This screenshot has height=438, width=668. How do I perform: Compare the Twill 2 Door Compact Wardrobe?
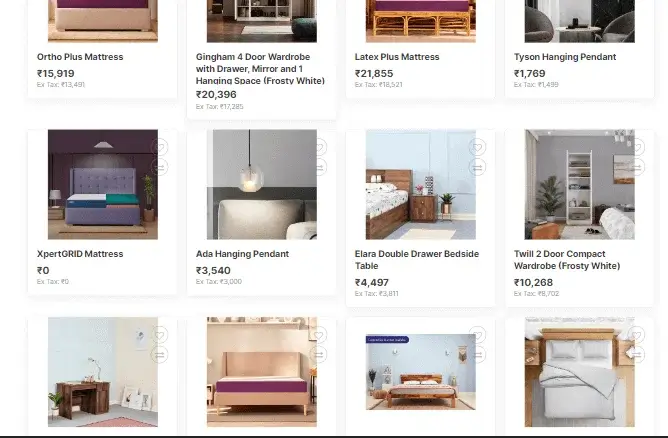(638, 167)
